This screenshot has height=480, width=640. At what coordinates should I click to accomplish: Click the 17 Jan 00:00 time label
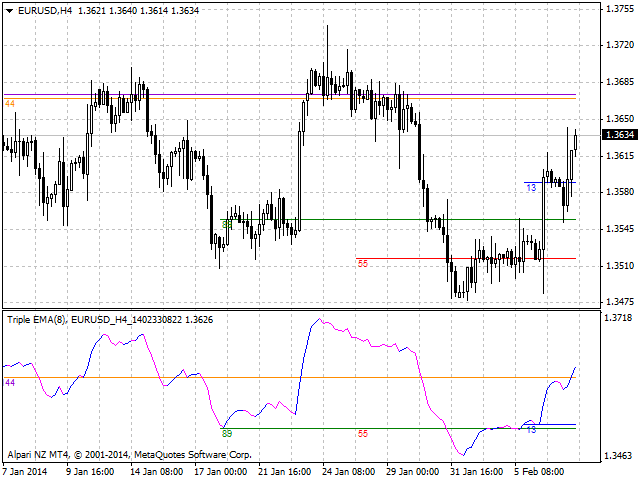pos(221,472)
